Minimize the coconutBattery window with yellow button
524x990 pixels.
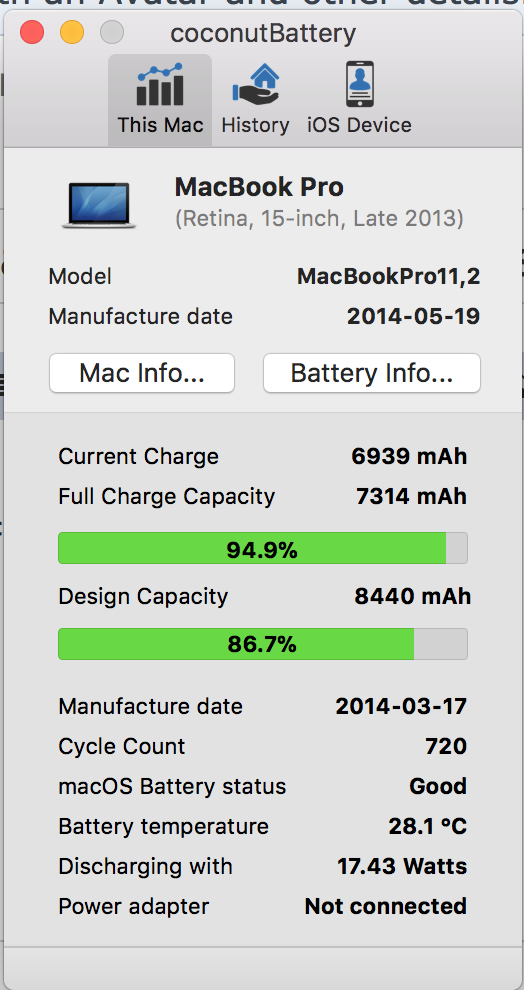pyautogui.click(x=72, y=32)
